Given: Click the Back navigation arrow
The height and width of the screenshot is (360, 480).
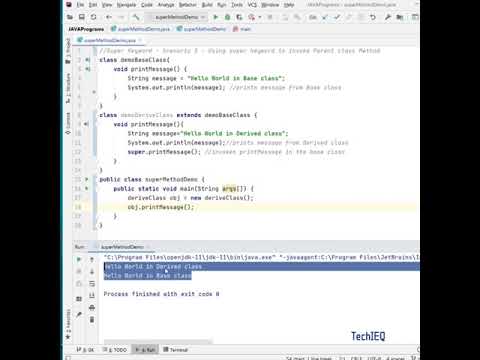Looking at the screenshot, I should click(109, 17).
